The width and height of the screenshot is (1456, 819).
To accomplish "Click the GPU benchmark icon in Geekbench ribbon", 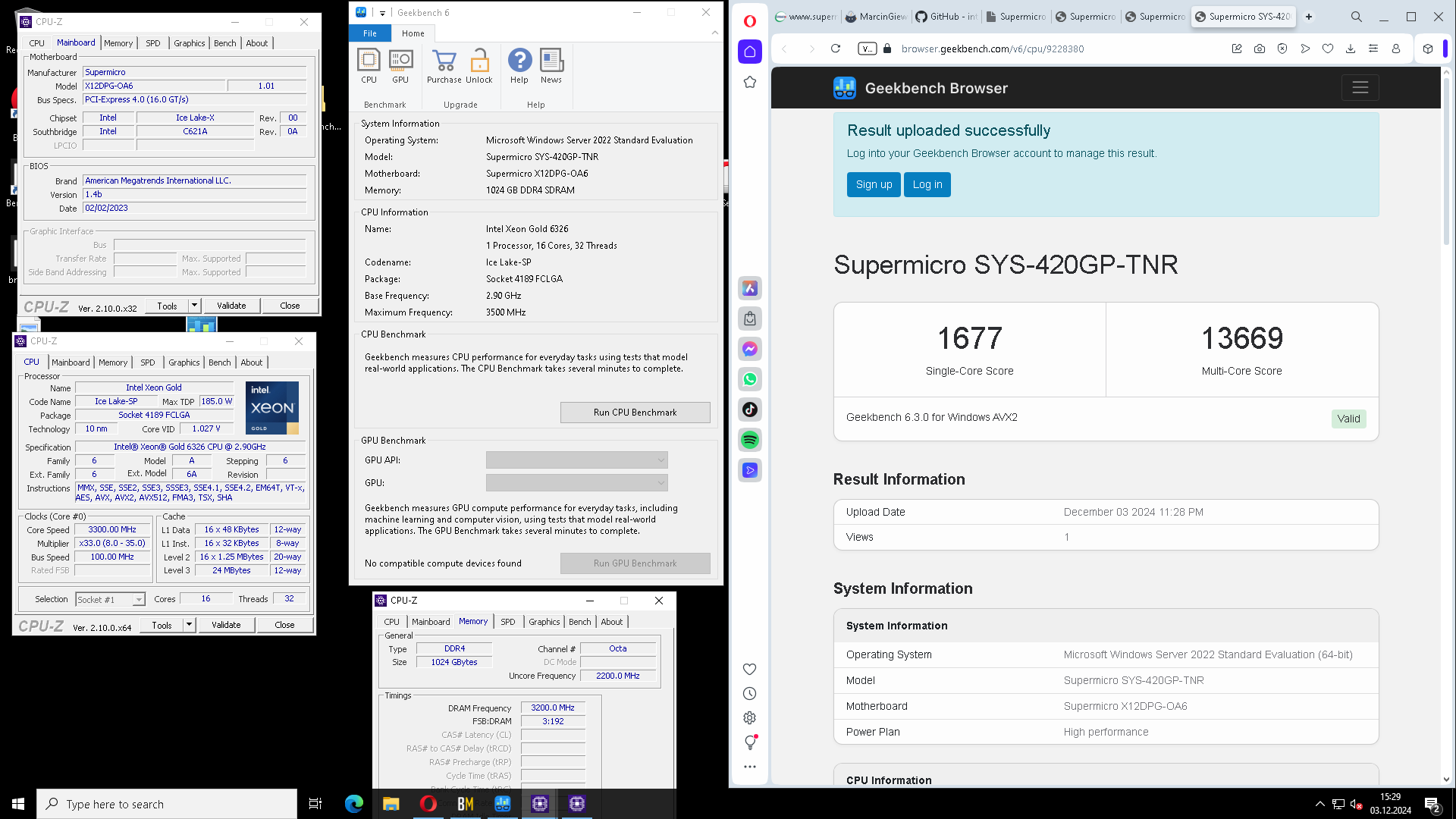I will [x=400, y=66].
